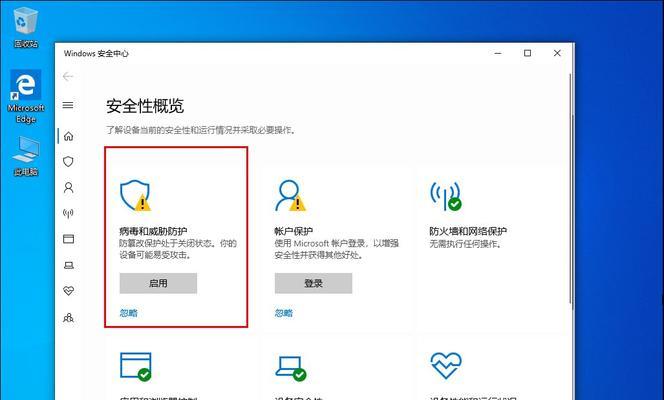Open the 病毒和威胁防护 heading

pyautogui.click(x=153, y=231)
